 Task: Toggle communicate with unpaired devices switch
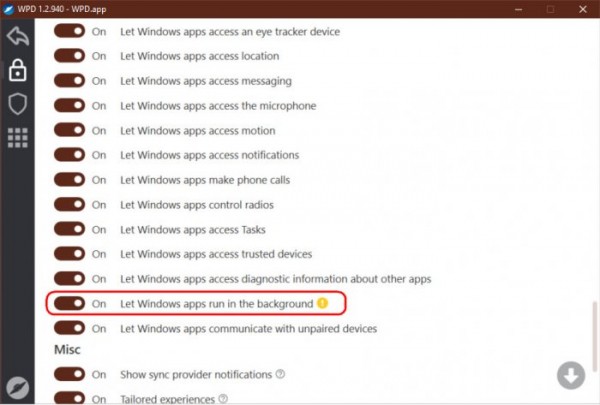click(x=69, y=328)
